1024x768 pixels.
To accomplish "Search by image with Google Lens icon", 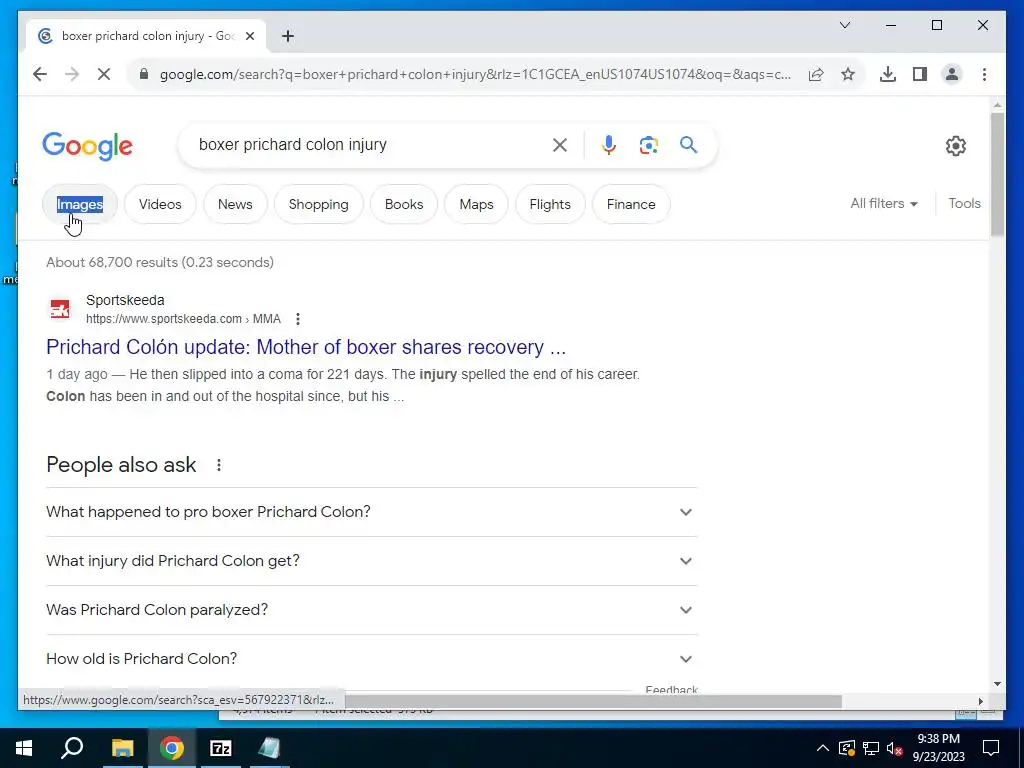I will pos(648,145).
